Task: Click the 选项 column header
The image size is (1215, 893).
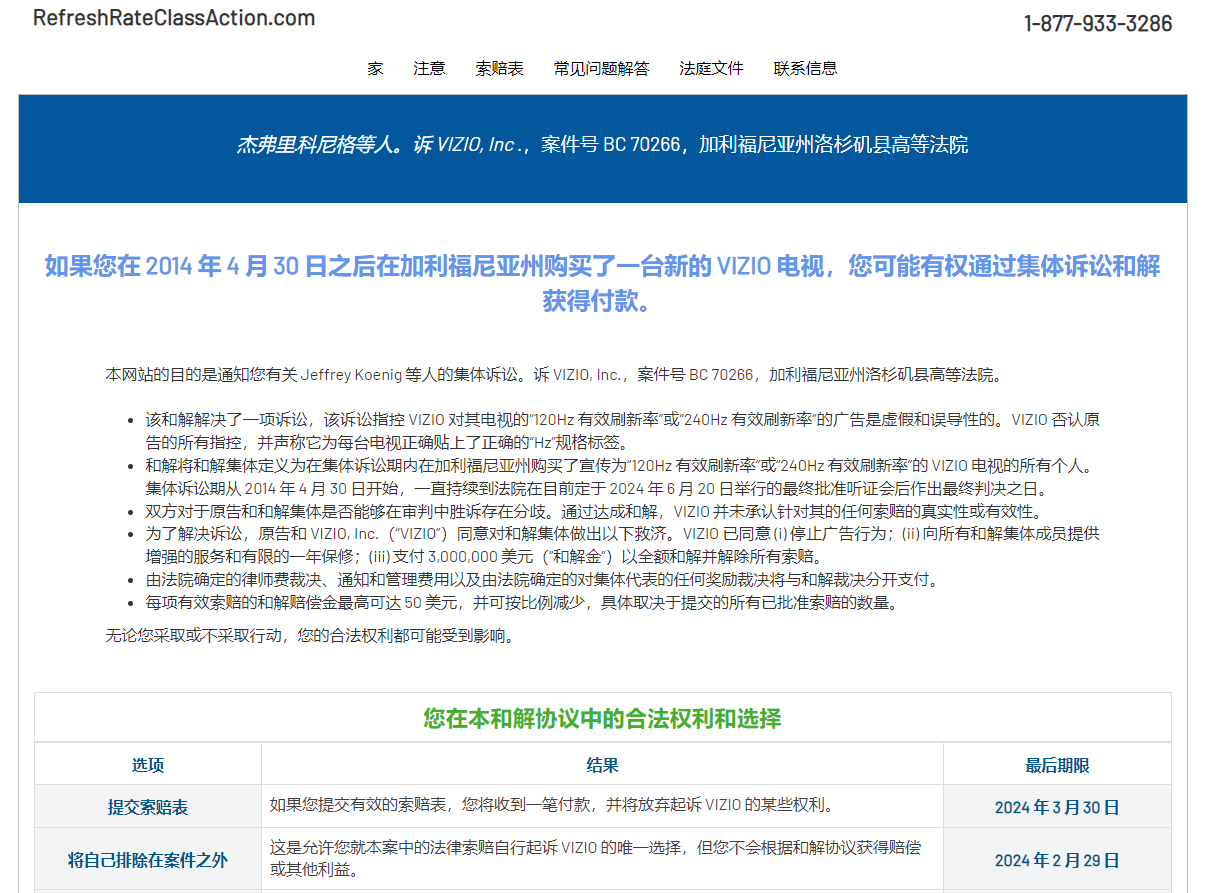Action: pyautogui.click(x=148, y=765)
